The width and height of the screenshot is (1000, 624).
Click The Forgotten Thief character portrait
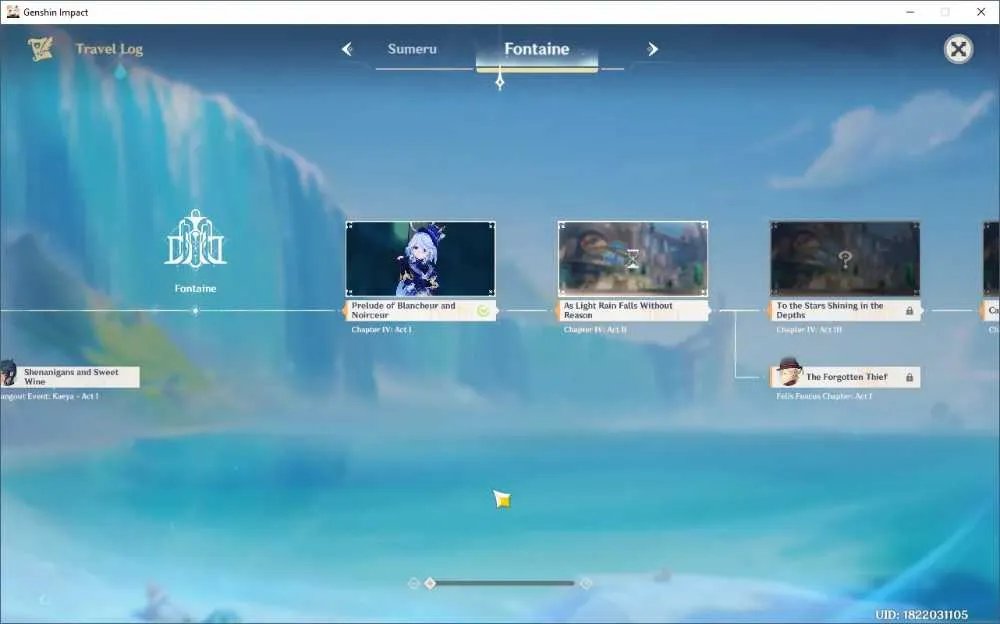point(790,372)
